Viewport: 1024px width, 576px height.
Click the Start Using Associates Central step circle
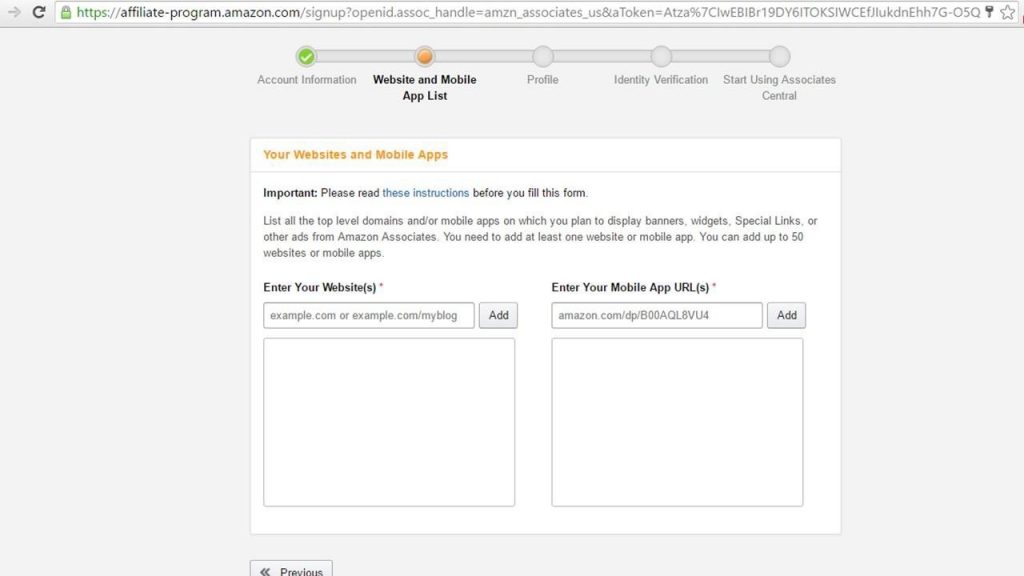(x=779, y=57)
